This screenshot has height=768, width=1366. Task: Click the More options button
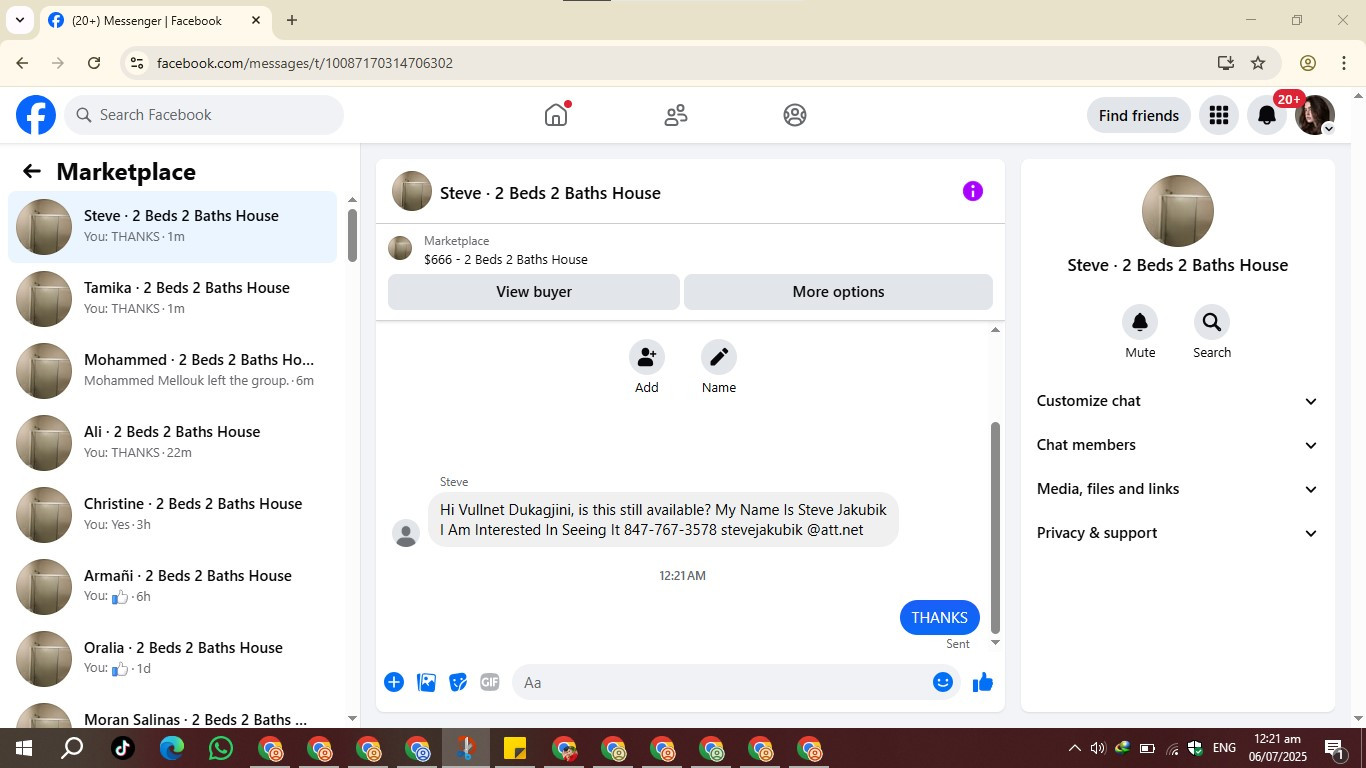838,292
